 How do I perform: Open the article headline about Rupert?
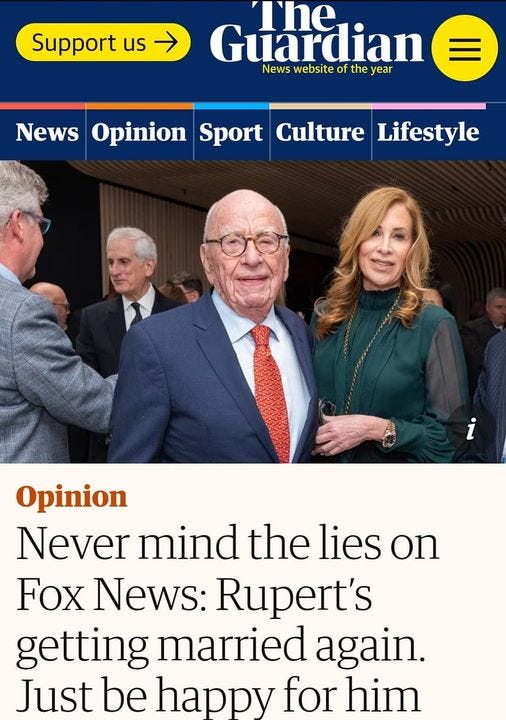point(227,619)
